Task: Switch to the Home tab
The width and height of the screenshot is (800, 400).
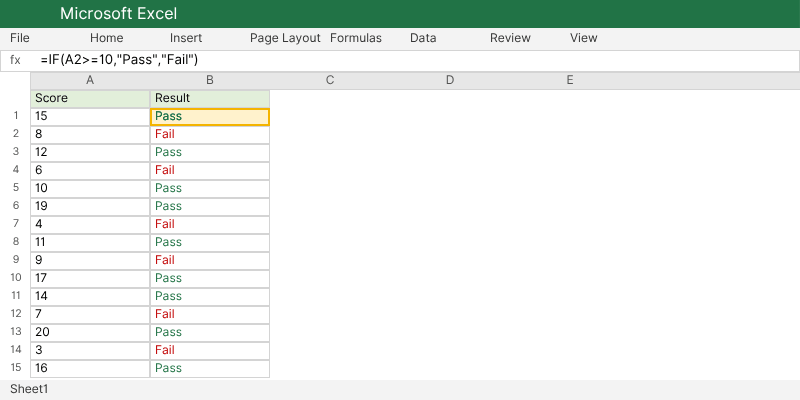Action: [x=107, y=38]
